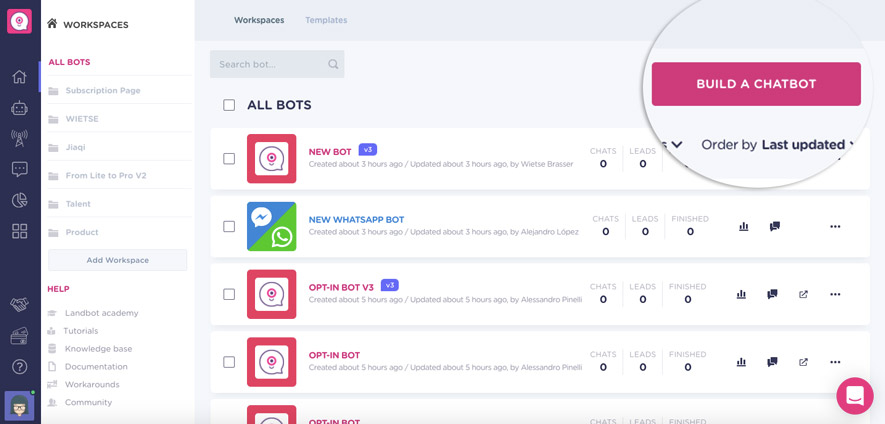
Task: Open Landbot academy help link
Action: (101, 313)
